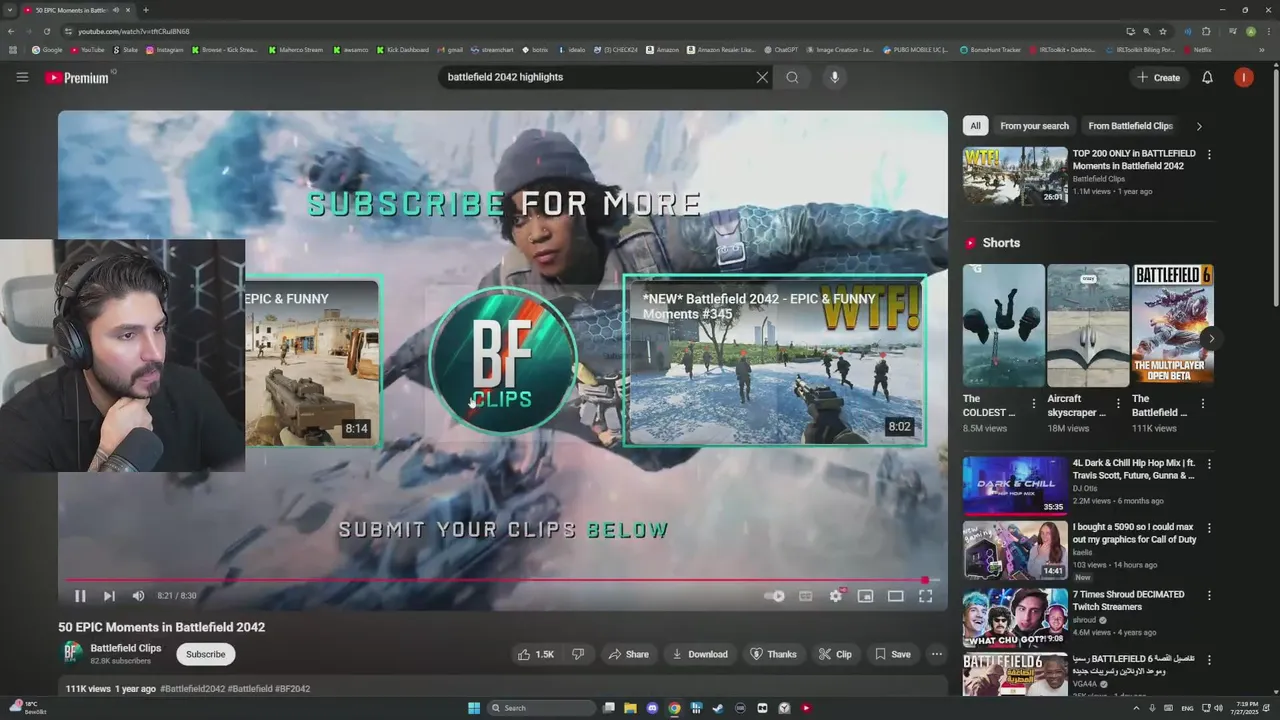The image size is (1280, 720).
Task: Open weather widget on taskbar
Action: (26, 708)
